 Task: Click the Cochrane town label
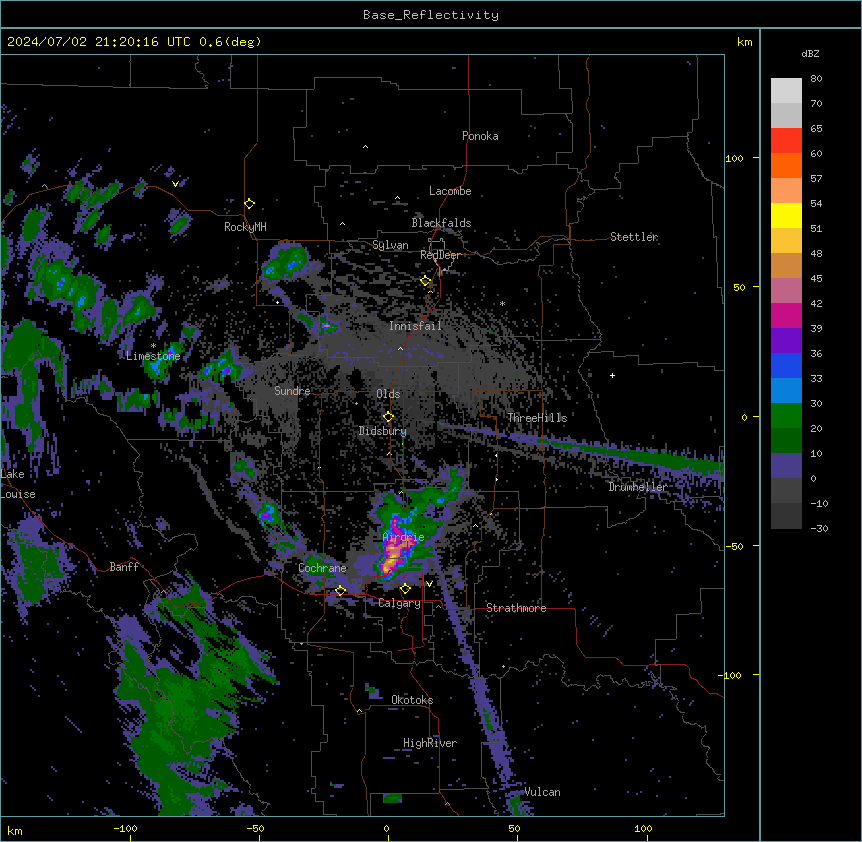[x=322, y=568]
